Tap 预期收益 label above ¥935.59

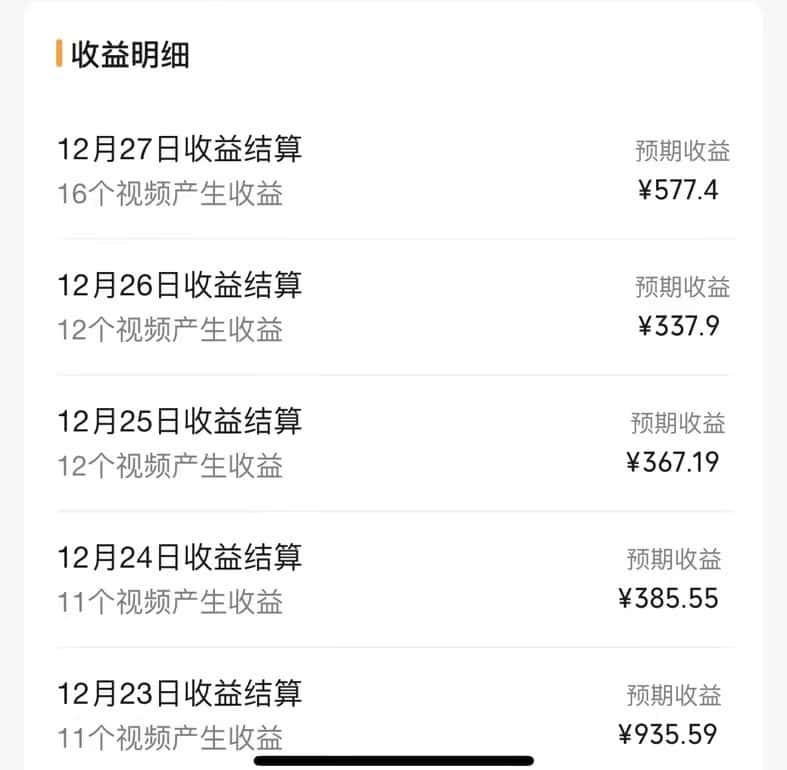tap(674, 695)
